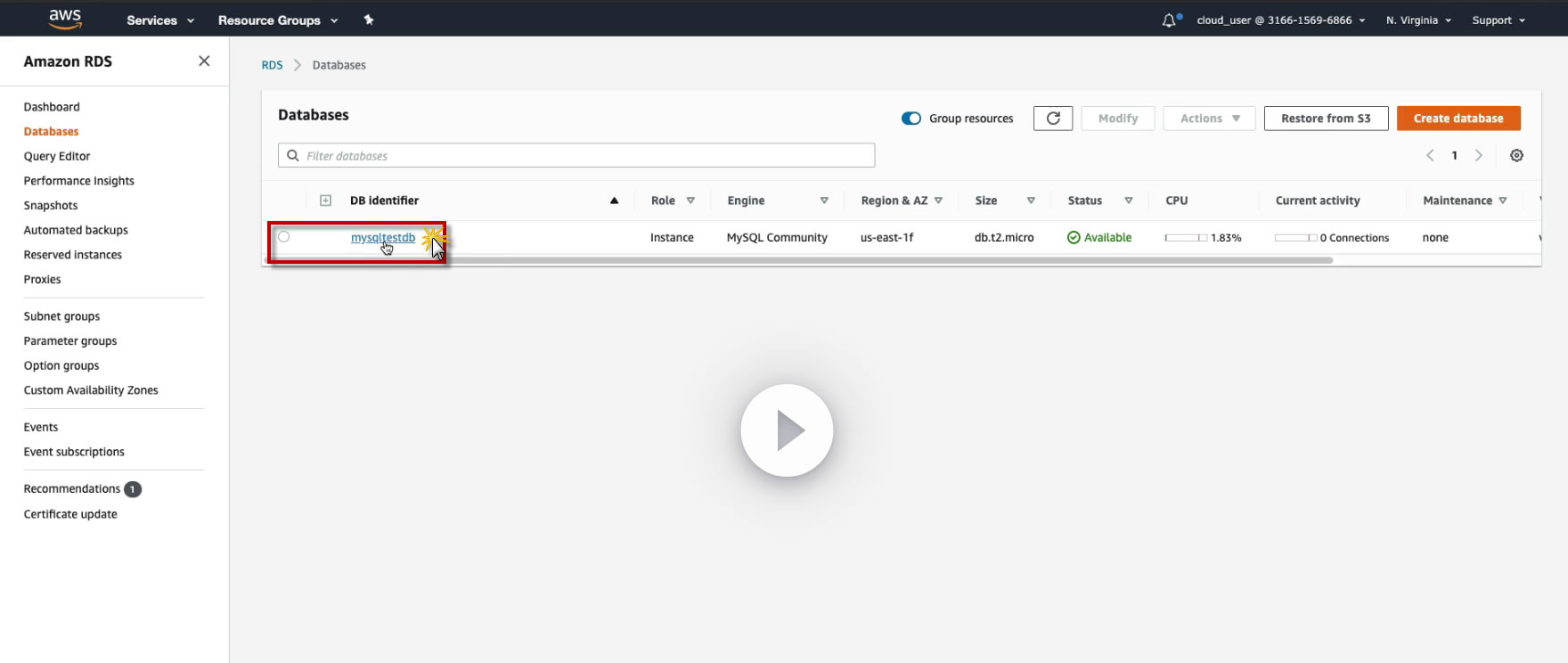Open table preferences gear icon

(x=1516, y=155)
